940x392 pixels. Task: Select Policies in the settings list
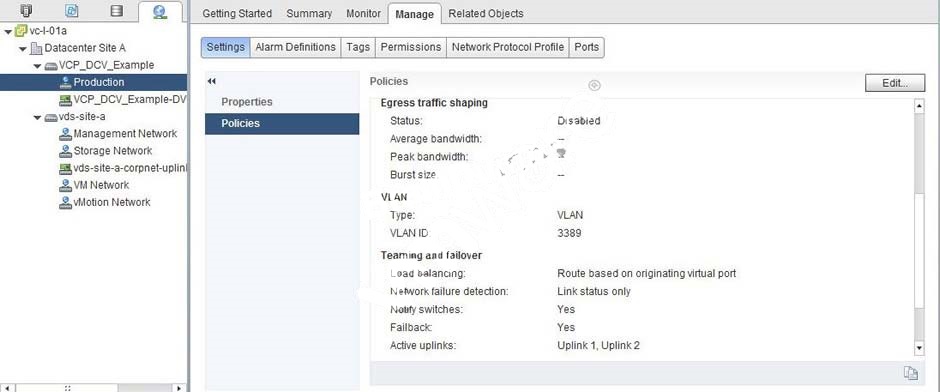282,123
